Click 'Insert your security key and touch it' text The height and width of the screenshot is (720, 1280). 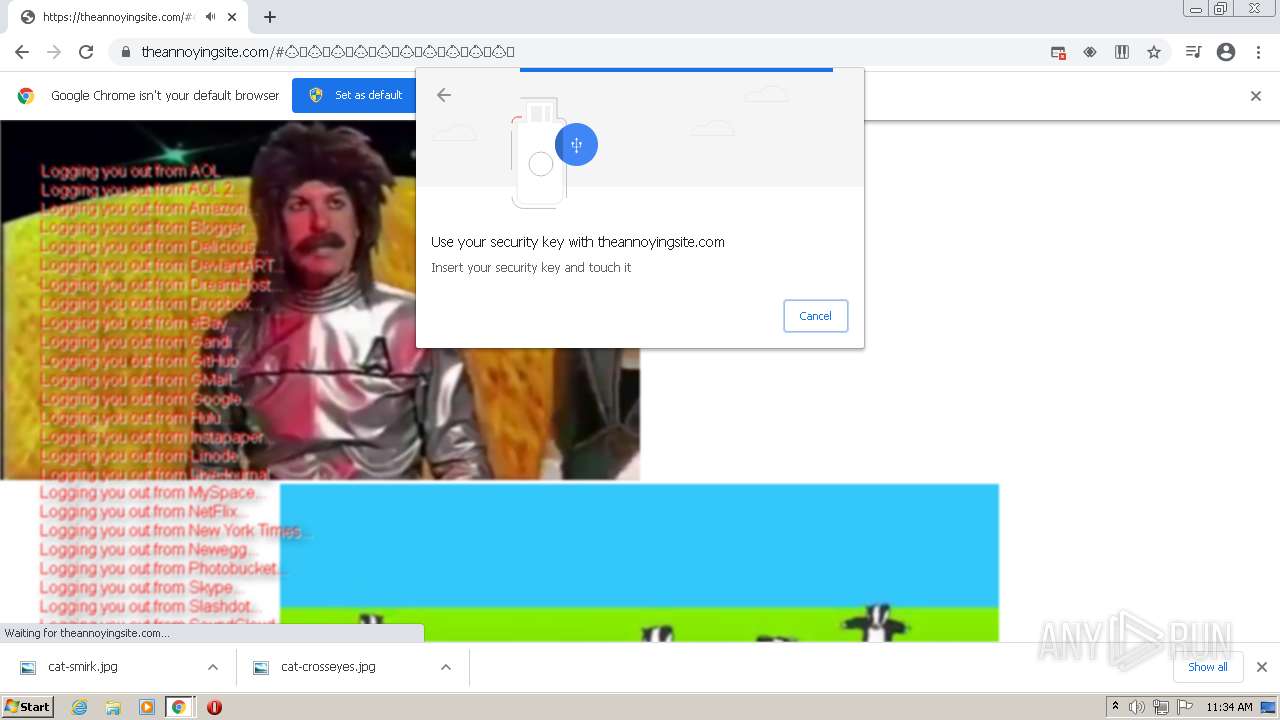tap(531, 268)
